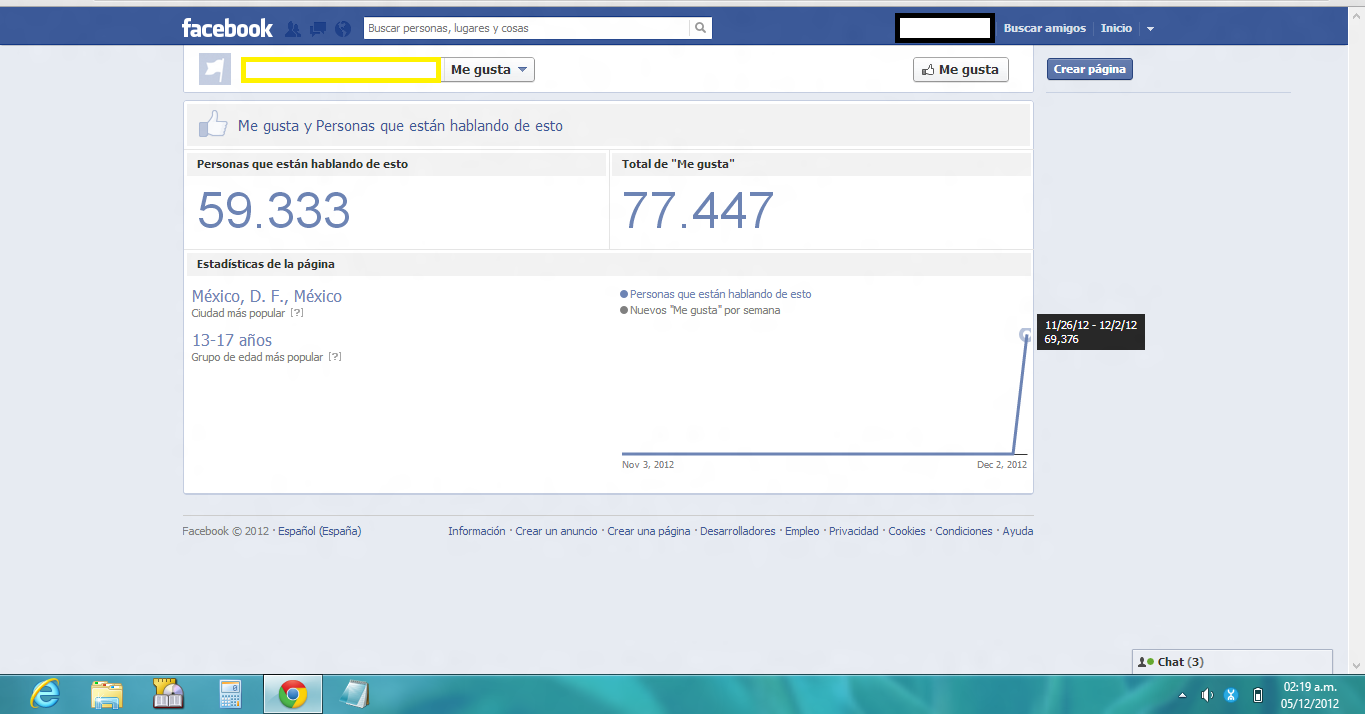Screen dimensions: 1366x716
Task: Open the media library taskbar icon
Action: [169, 694]
